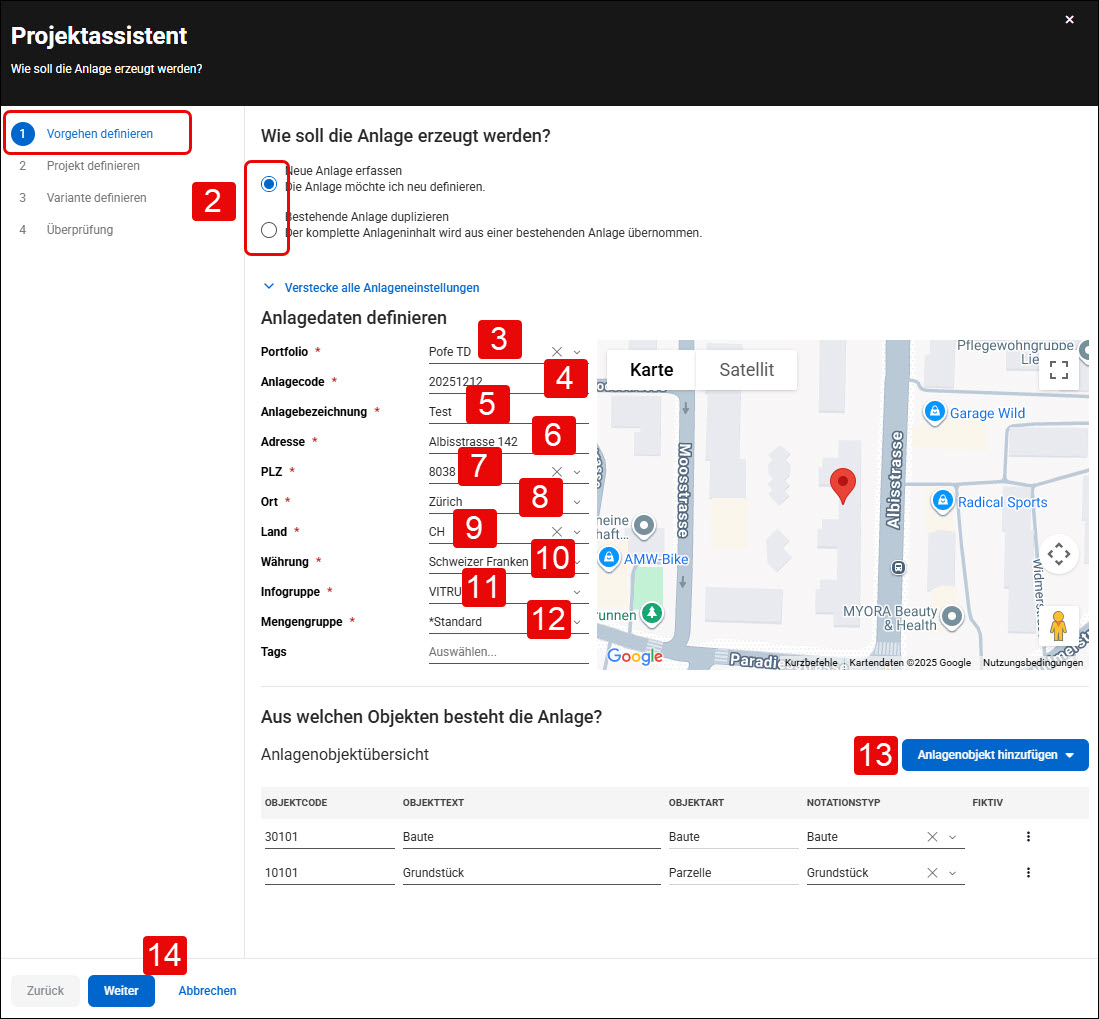Open the map fullscreen view

tap(1058, 369)
